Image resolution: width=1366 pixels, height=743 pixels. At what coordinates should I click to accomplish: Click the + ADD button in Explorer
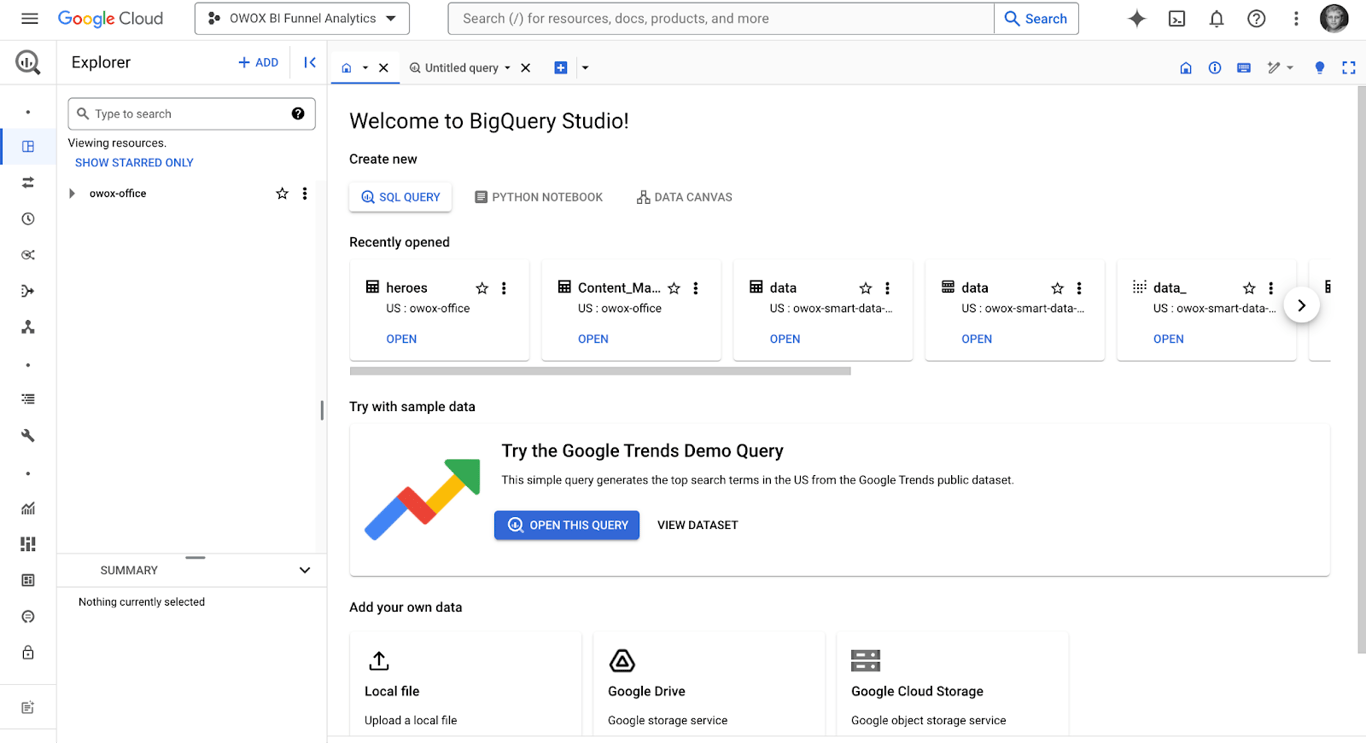pos(258,62)
